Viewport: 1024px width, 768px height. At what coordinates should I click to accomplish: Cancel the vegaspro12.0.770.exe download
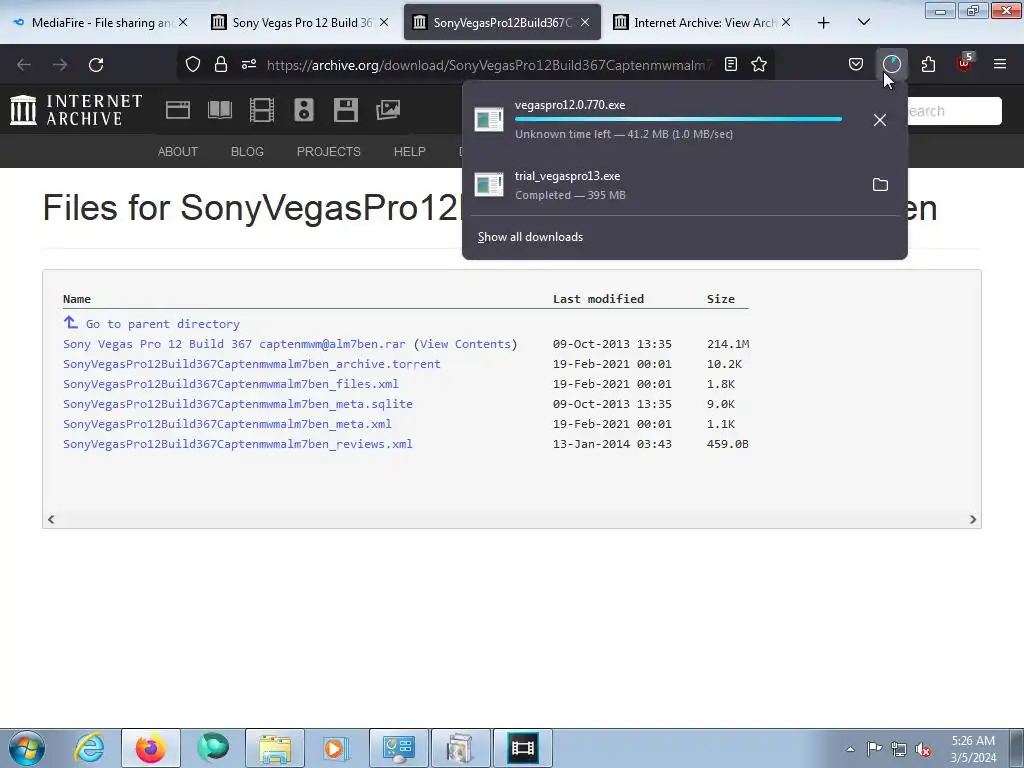pos(880,120)
